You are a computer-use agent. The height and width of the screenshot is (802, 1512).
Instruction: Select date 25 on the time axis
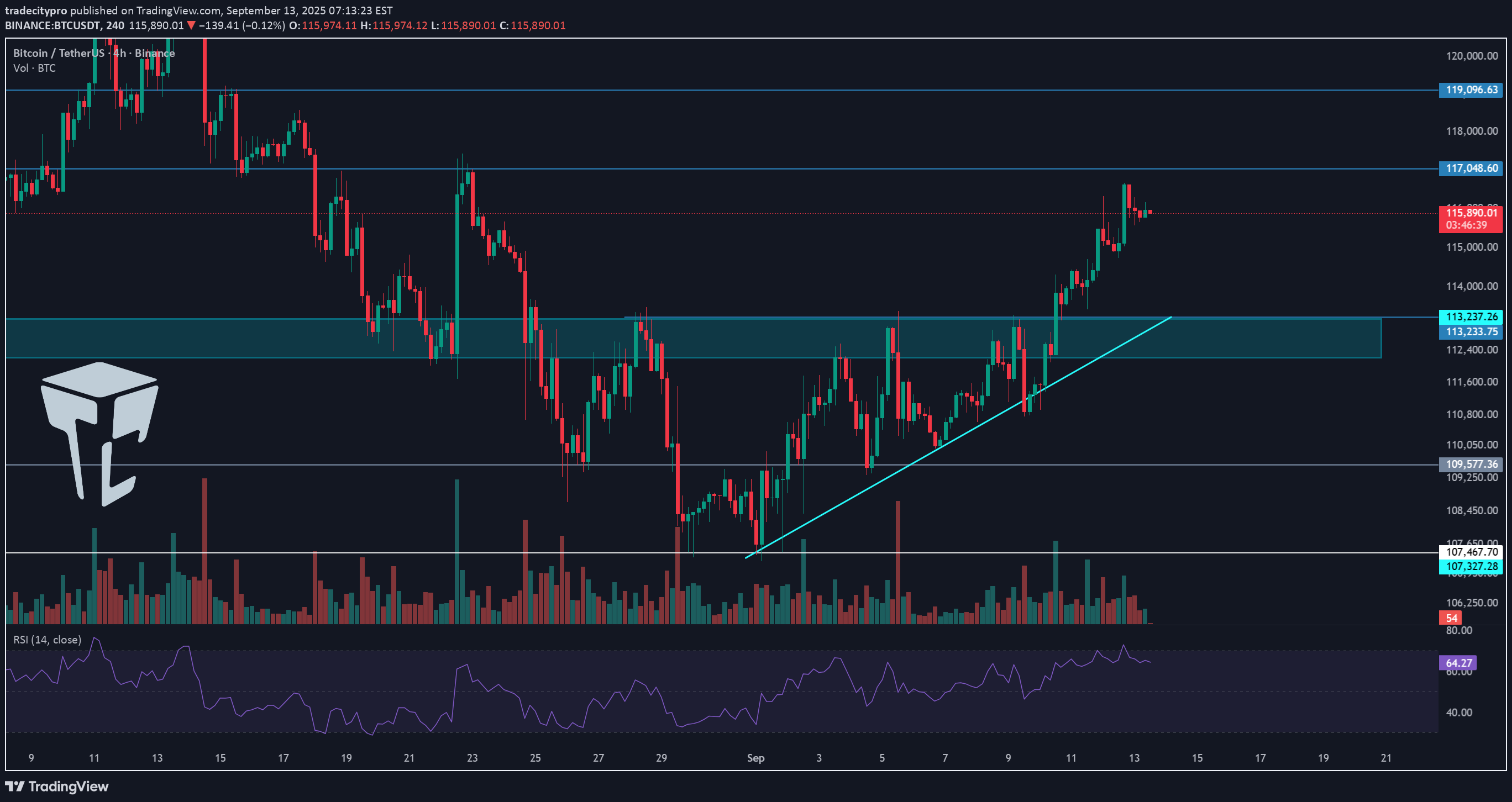pos(535,758)
